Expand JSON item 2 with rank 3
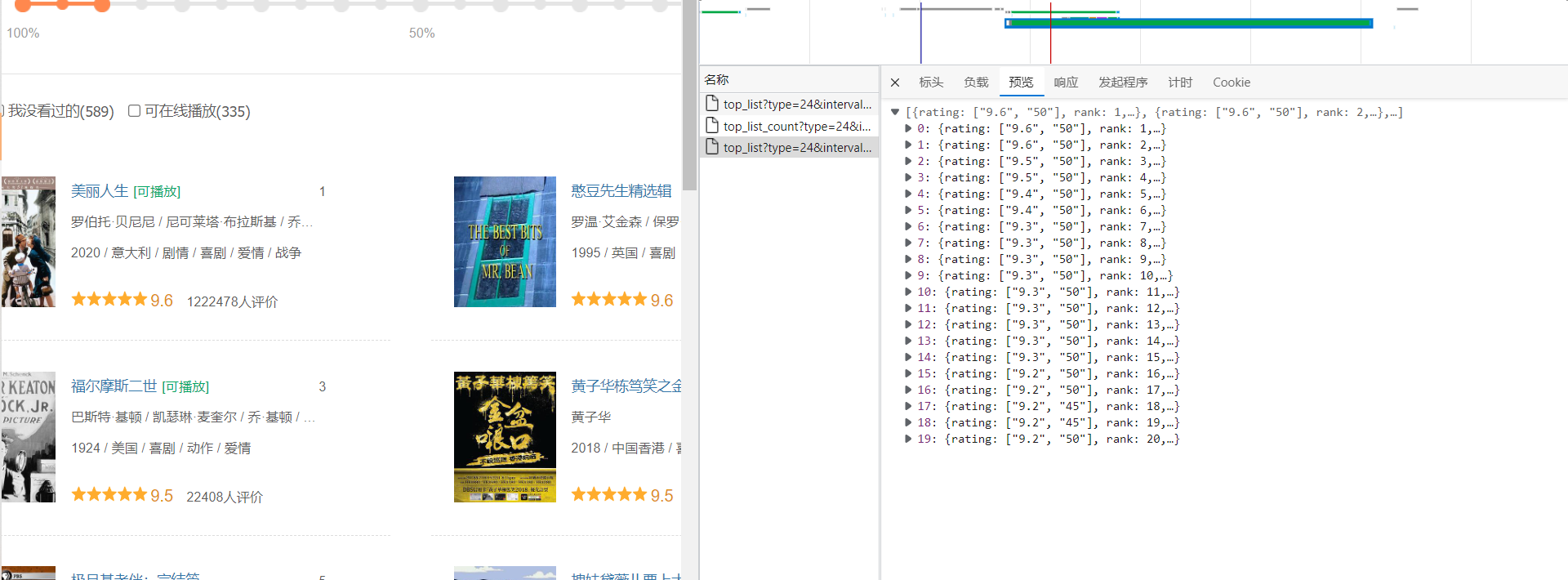The image size is (1568, 580). 907,161
